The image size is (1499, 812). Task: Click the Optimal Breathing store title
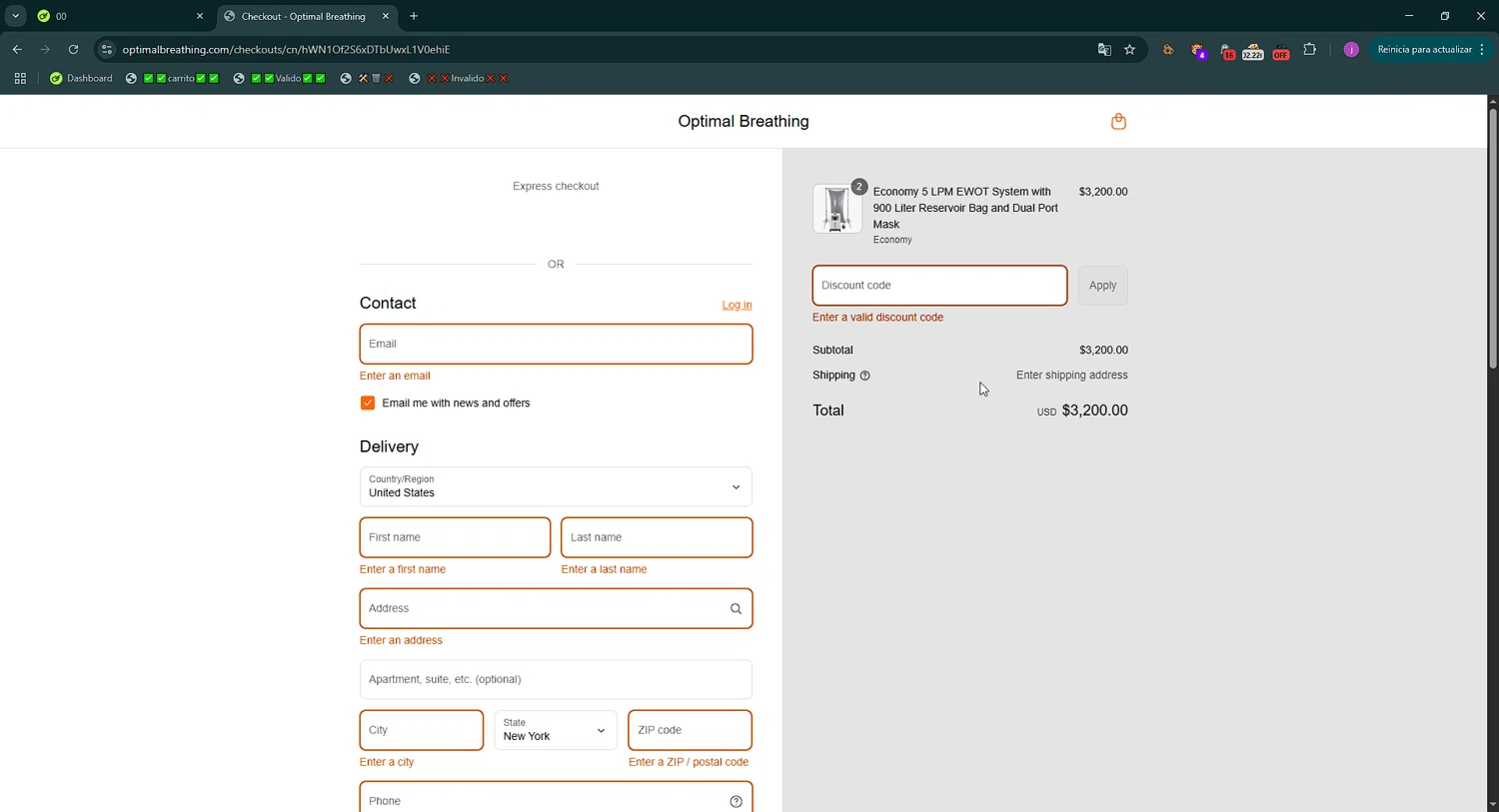744,121
